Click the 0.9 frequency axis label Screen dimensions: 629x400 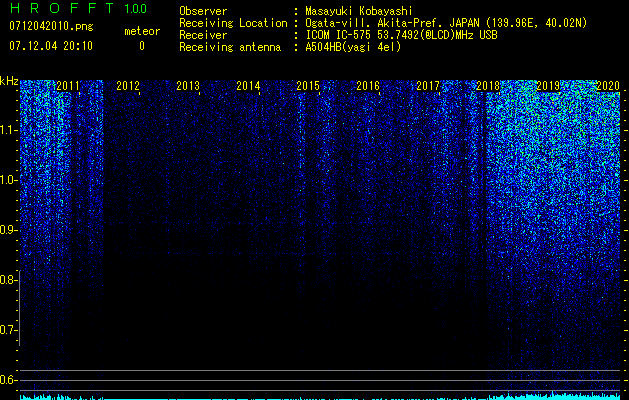8,230
